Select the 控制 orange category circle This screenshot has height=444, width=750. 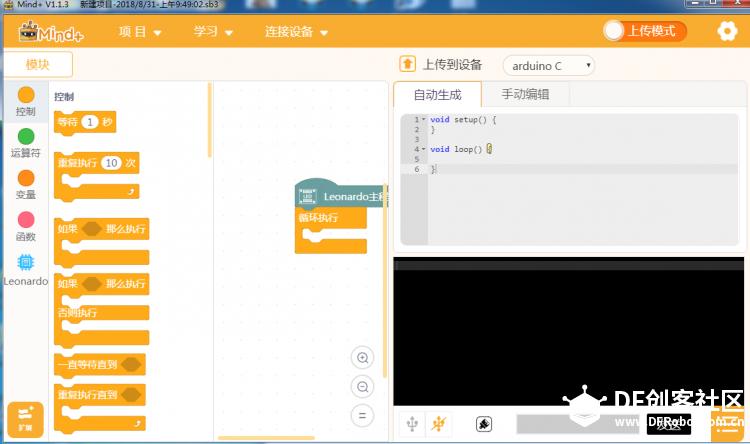pos(26,95)
